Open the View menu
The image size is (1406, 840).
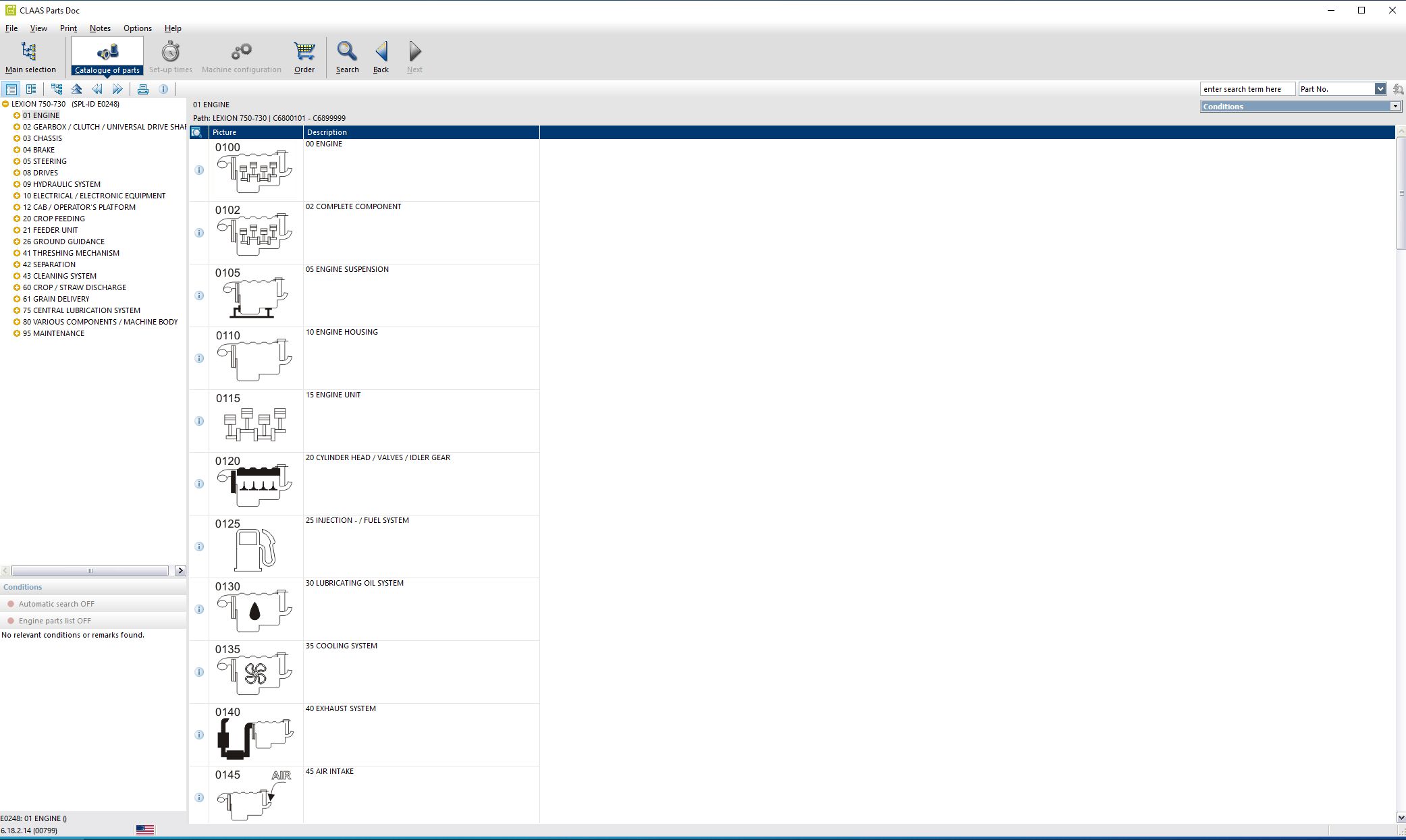(38, 28)
